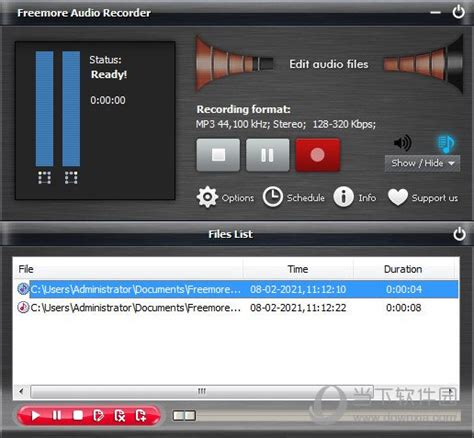Image resolution: width=474 pixels, height=438 pixels.
Task: Play selected file from red playback bar
Action: pyautogui.click(x=35, y=415)
